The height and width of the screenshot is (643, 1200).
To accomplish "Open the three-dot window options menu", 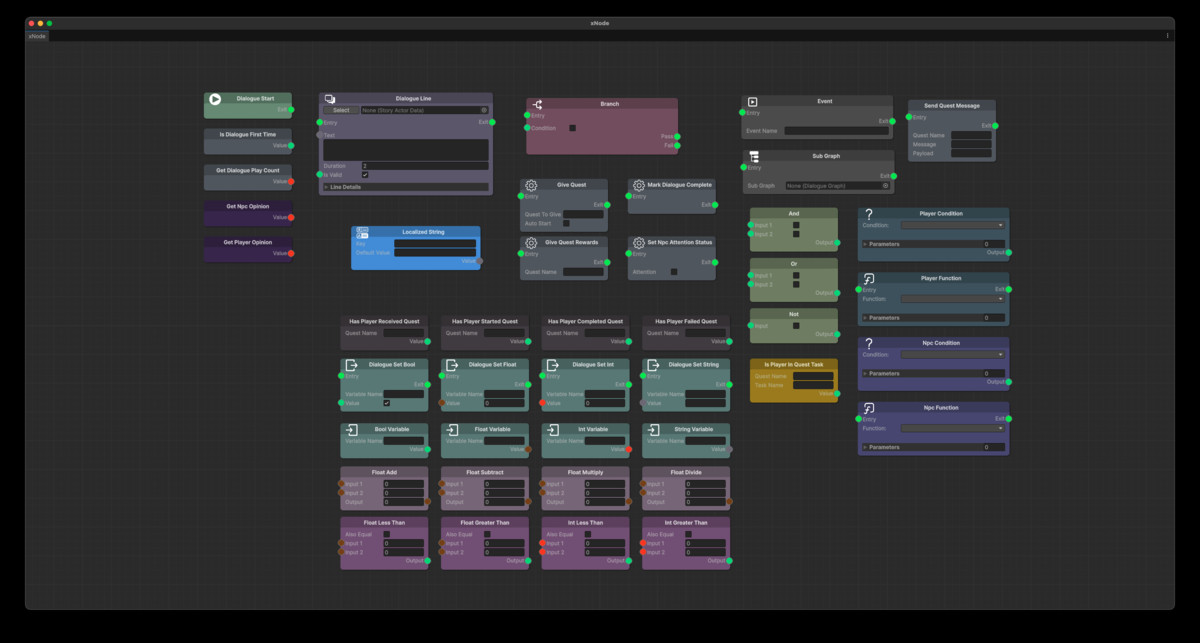I will [x=1167, y=36].
